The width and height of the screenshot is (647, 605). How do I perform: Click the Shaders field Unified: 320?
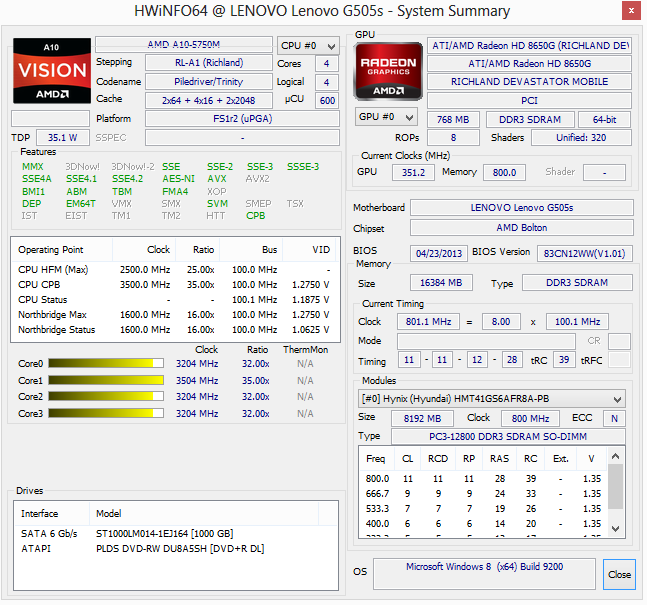click(581, 138)
